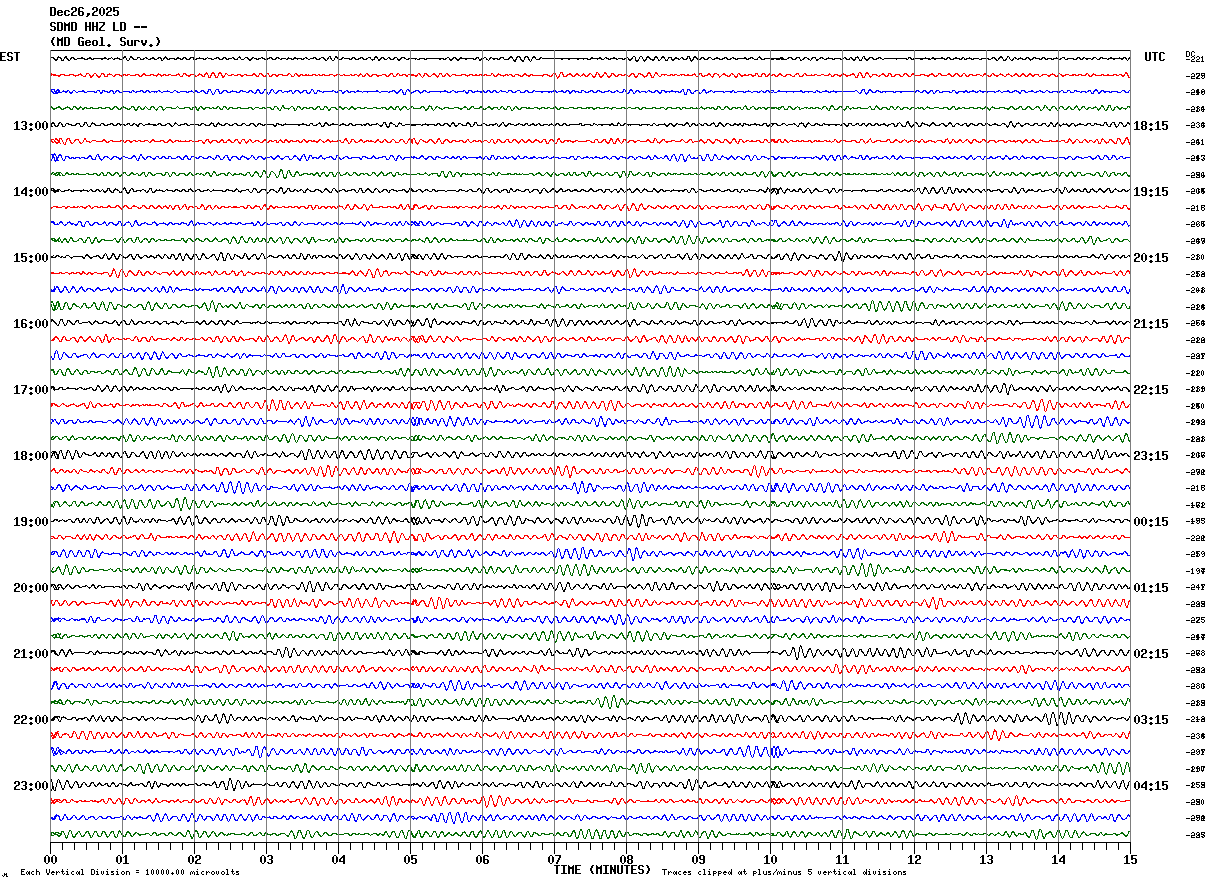Image resolution: width=1210 pixels, height=886 pixels.
Task: Select the 14:00 EST time label
Action: tap(31, 192)
